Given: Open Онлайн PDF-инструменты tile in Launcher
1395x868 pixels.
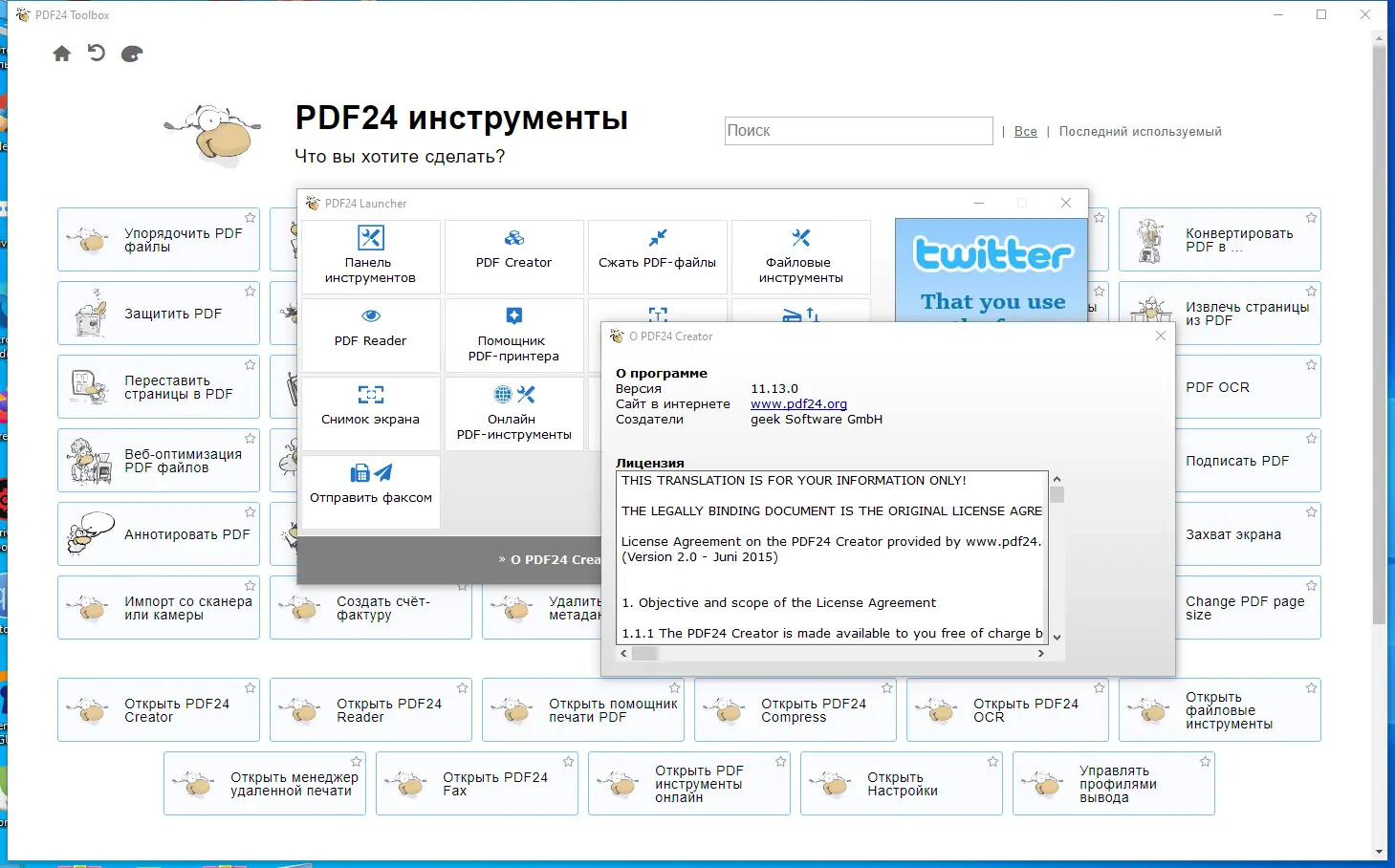Looking at the screenshot, I should point(514,414).
